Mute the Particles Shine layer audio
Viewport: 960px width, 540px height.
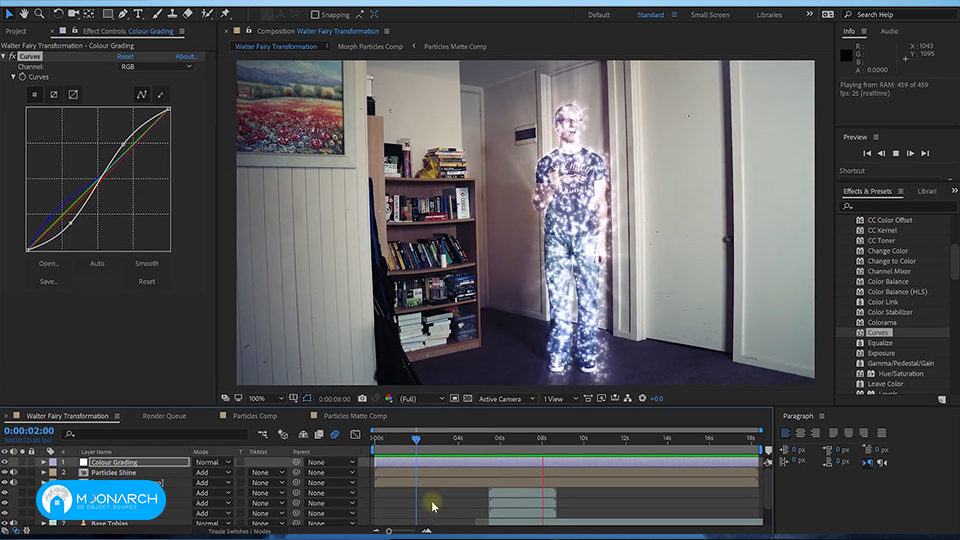coord(13,473)
